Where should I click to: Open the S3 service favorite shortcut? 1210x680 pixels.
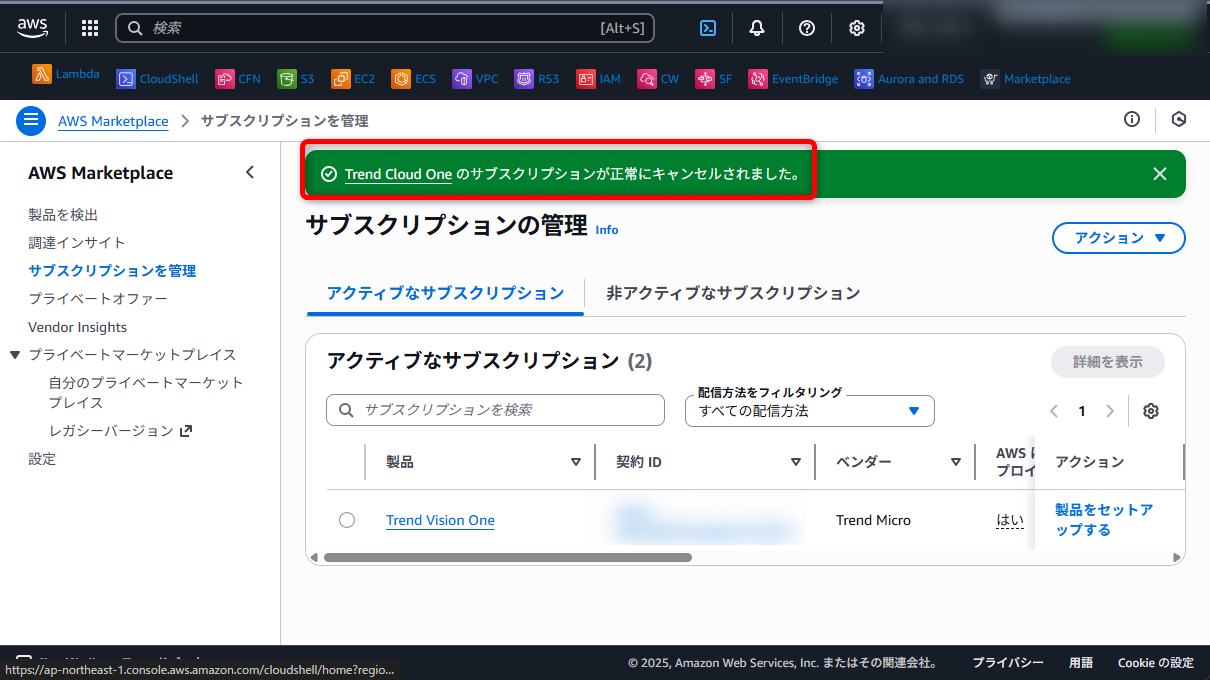point(297,78)
